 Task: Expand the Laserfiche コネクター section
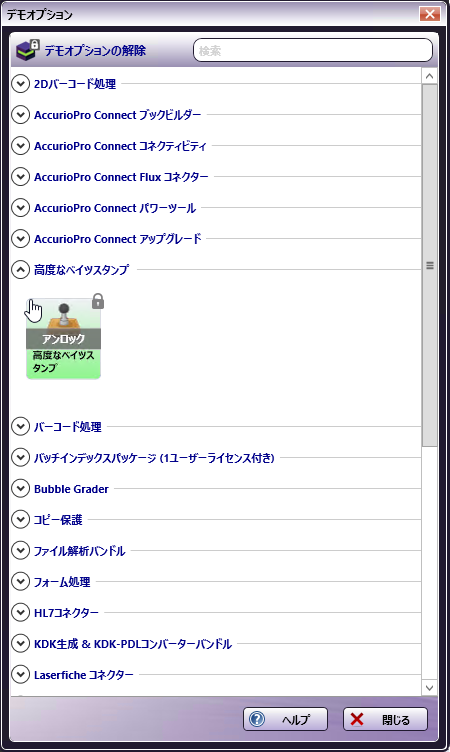point(20,675)
